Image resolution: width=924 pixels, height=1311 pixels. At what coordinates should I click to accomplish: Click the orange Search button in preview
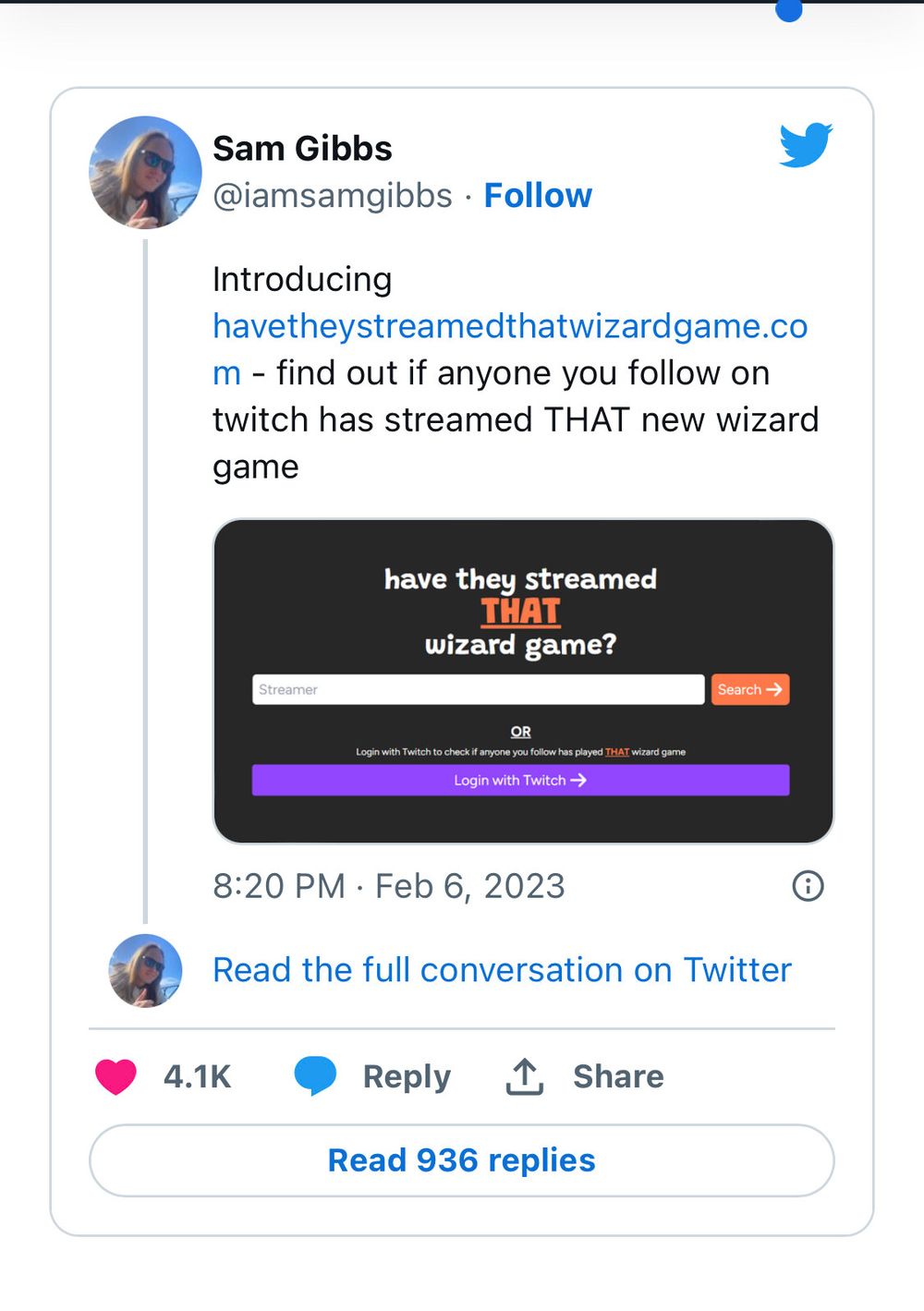point(749,689)
